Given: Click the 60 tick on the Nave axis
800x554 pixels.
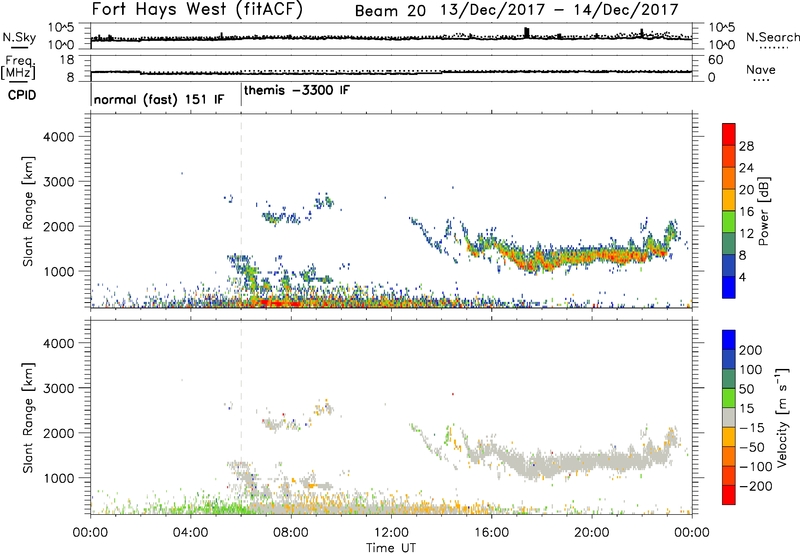Looking at the screenshot, I should coord(716,60).
